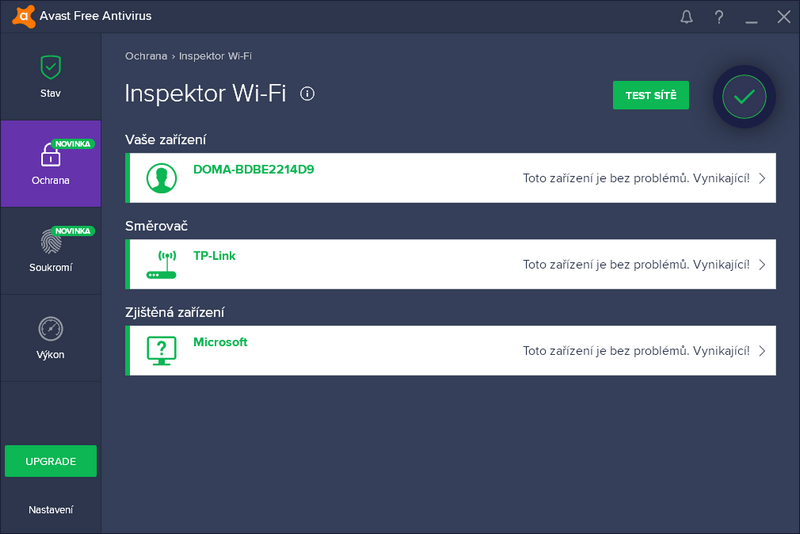Click the Inspektor Wi-Fi breadcrumb
This screenshot has height=534, width=800.
pyautogui.click(x=215, y=56)
